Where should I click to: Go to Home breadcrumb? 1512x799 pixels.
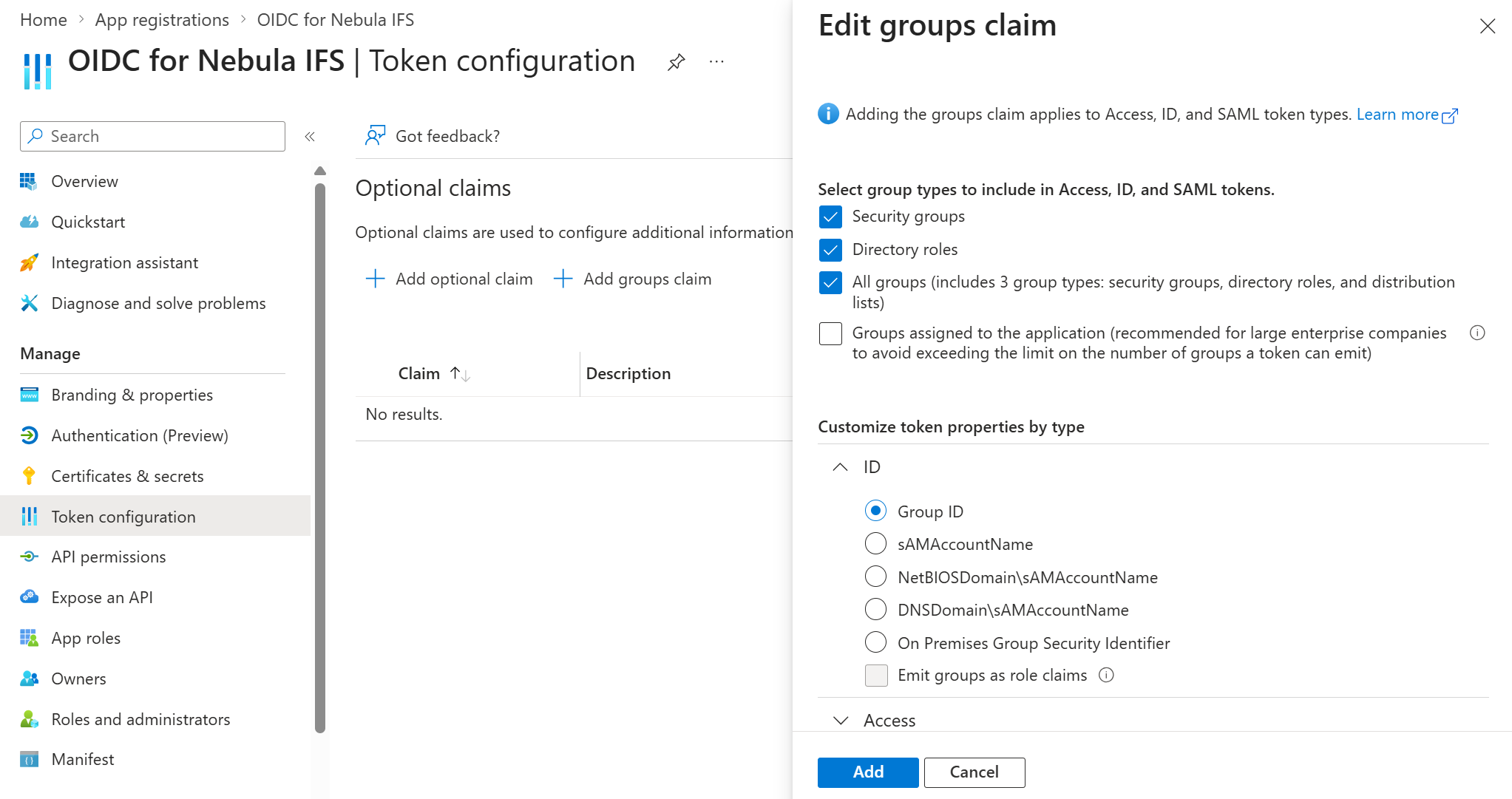[44, 20]
